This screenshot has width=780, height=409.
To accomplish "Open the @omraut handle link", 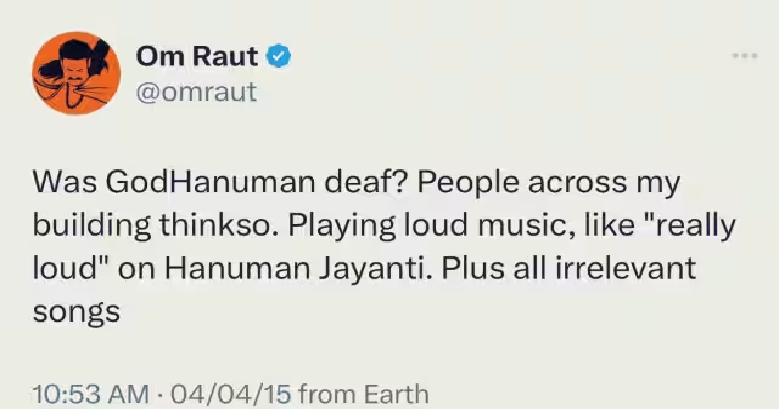I will click(x=196, y=92).
